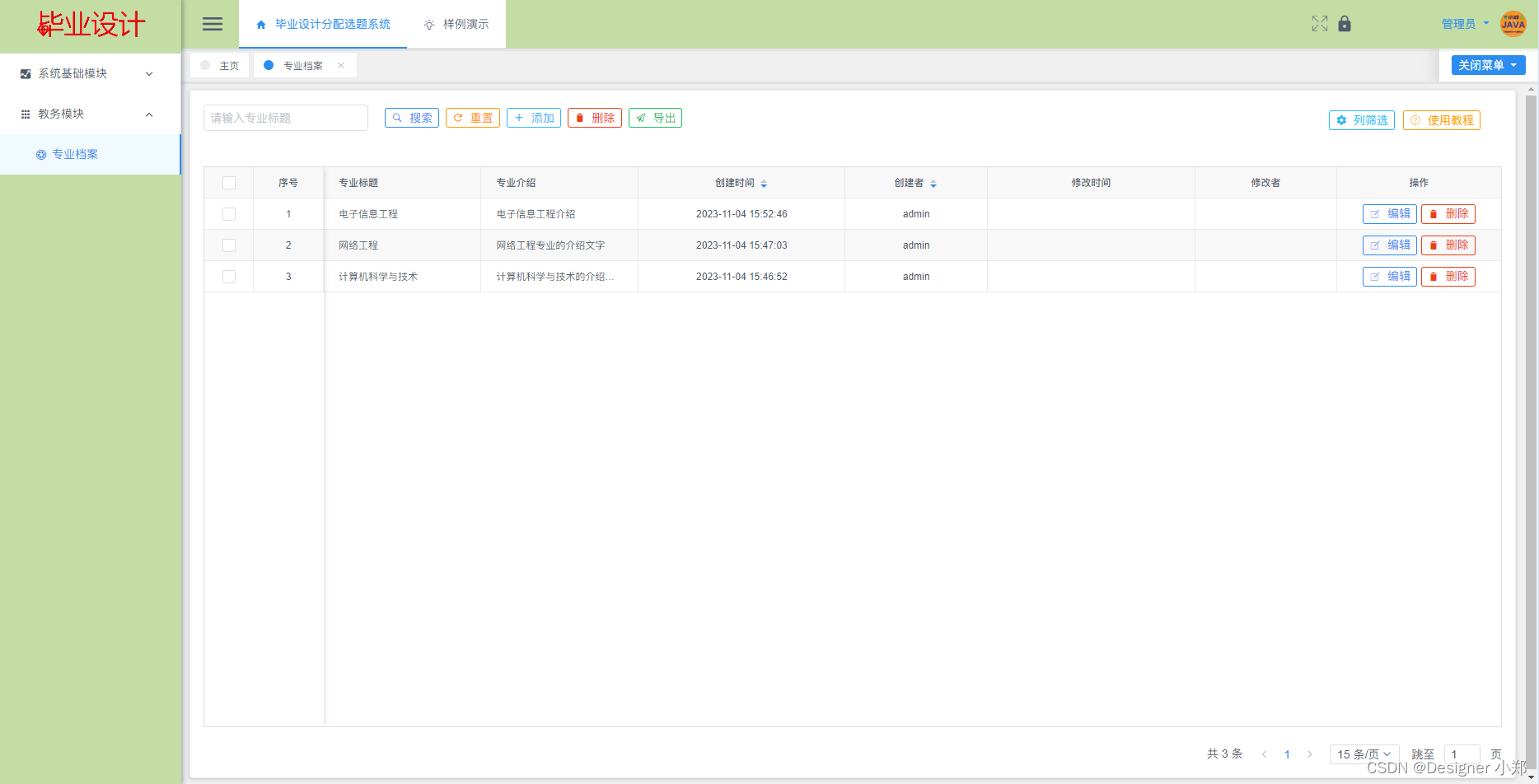The width and height of the screenshot is (1539, 784).
Task: Switch to 毕业设计分配选题系统 top tab
Action: coord(323,24)
